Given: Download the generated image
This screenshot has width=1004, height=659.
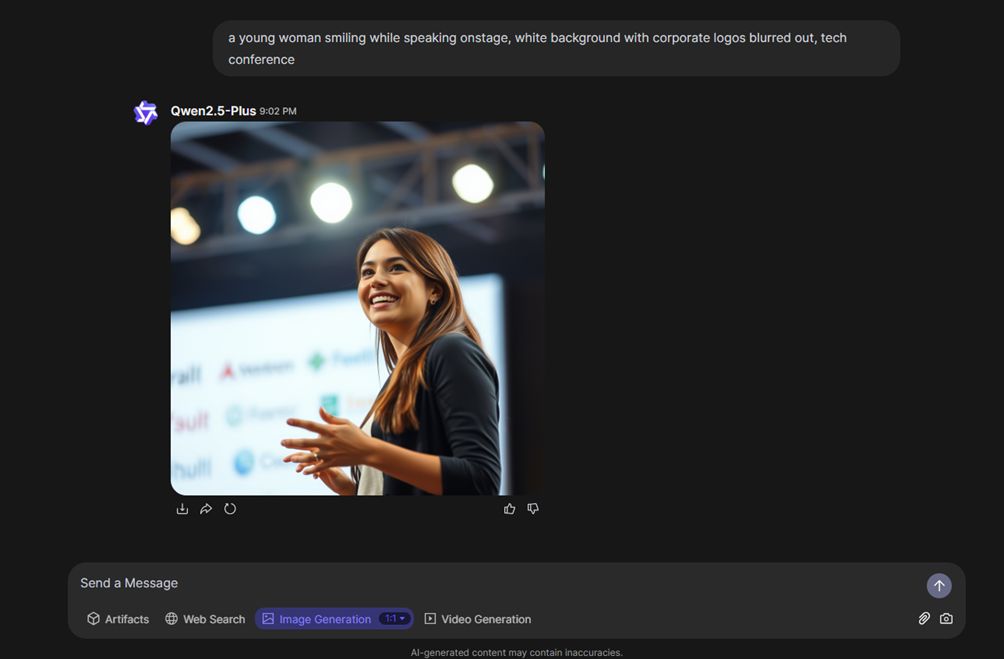Looking at the screenshot, I should (182, 508).
